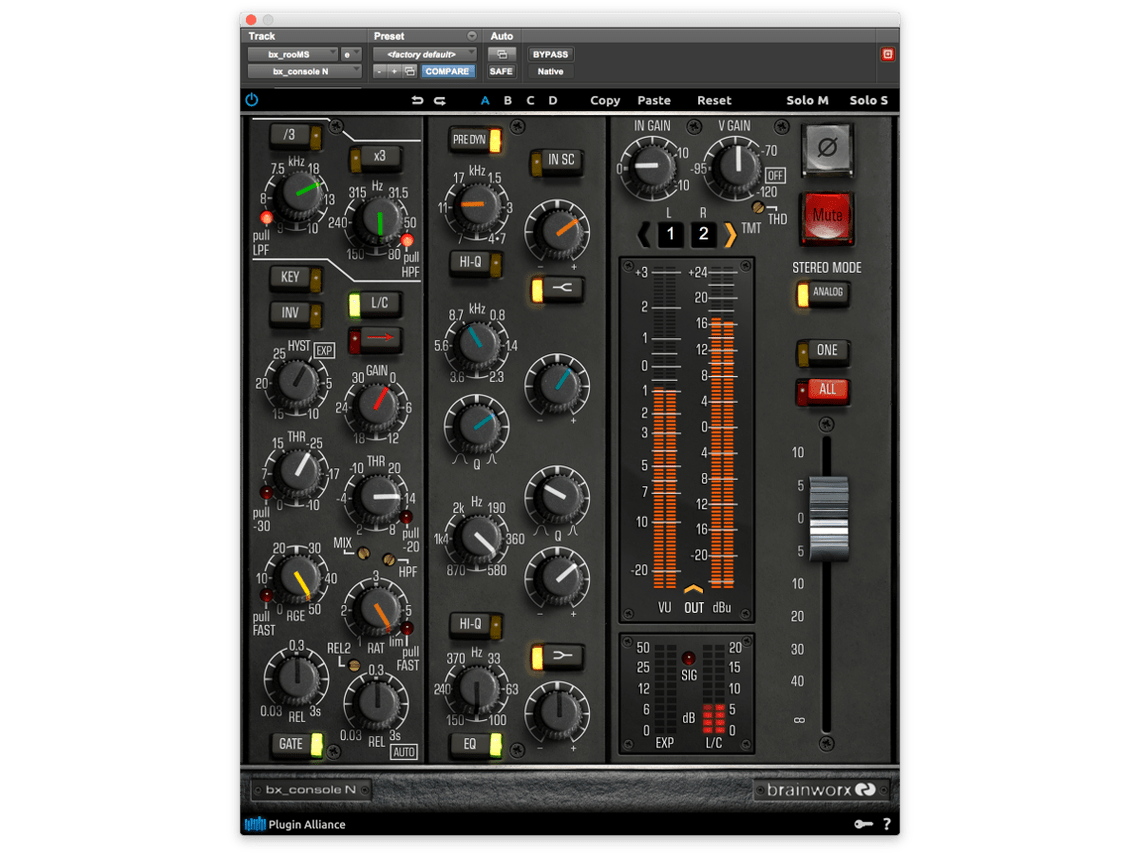Toggle the ALL channels button
1140x855 pixels.
823,390
